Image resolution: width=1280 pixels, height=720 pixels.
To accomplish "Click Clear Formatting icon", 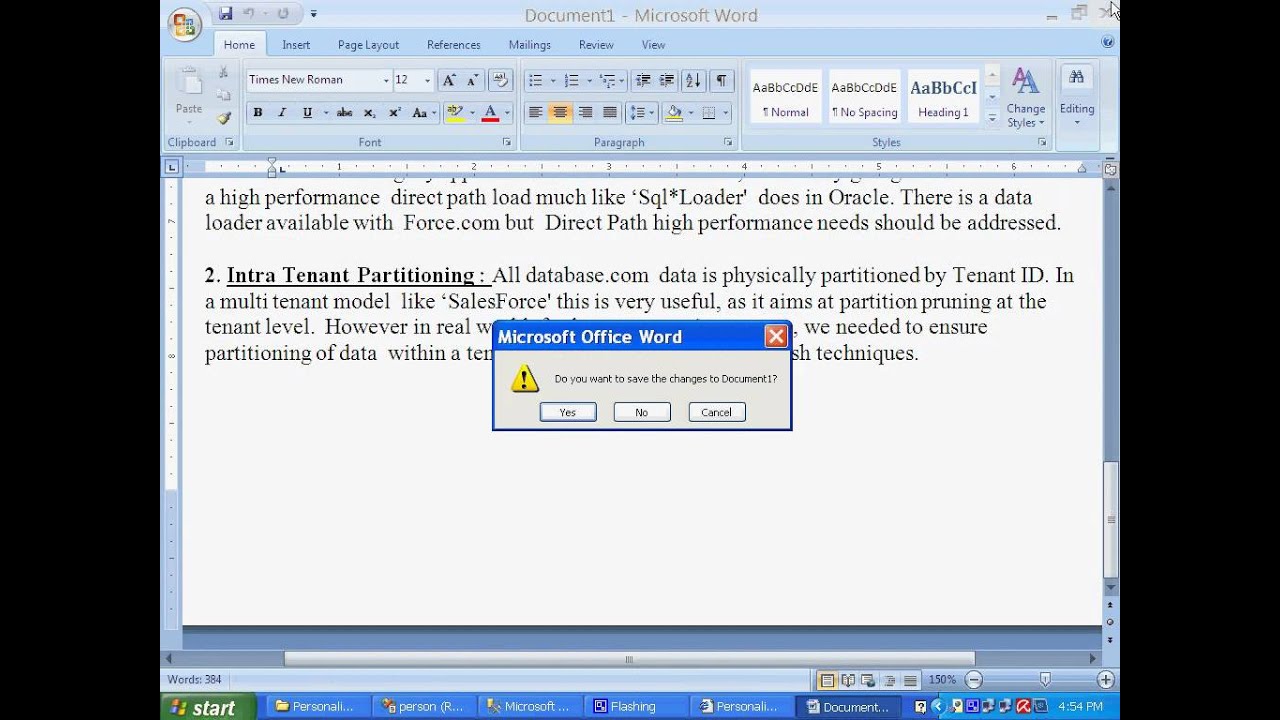I will (x=502, y=80).
